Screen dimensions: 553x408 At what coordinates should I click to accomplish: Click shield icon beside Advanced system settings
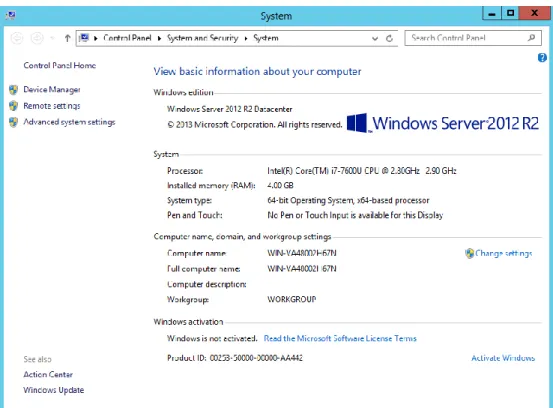point(13,122)
